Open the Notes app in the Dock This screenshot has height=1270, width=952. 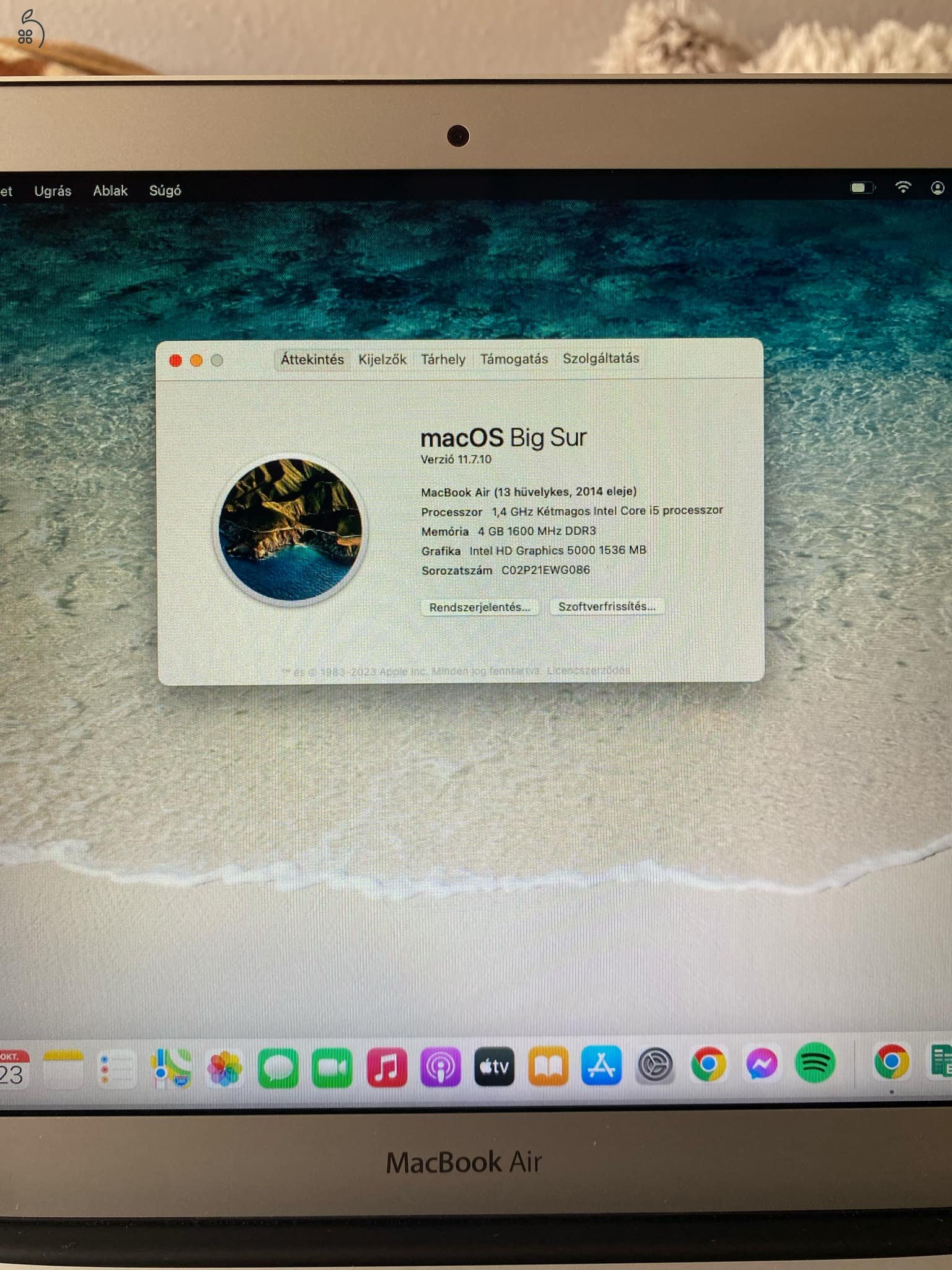63,1068
